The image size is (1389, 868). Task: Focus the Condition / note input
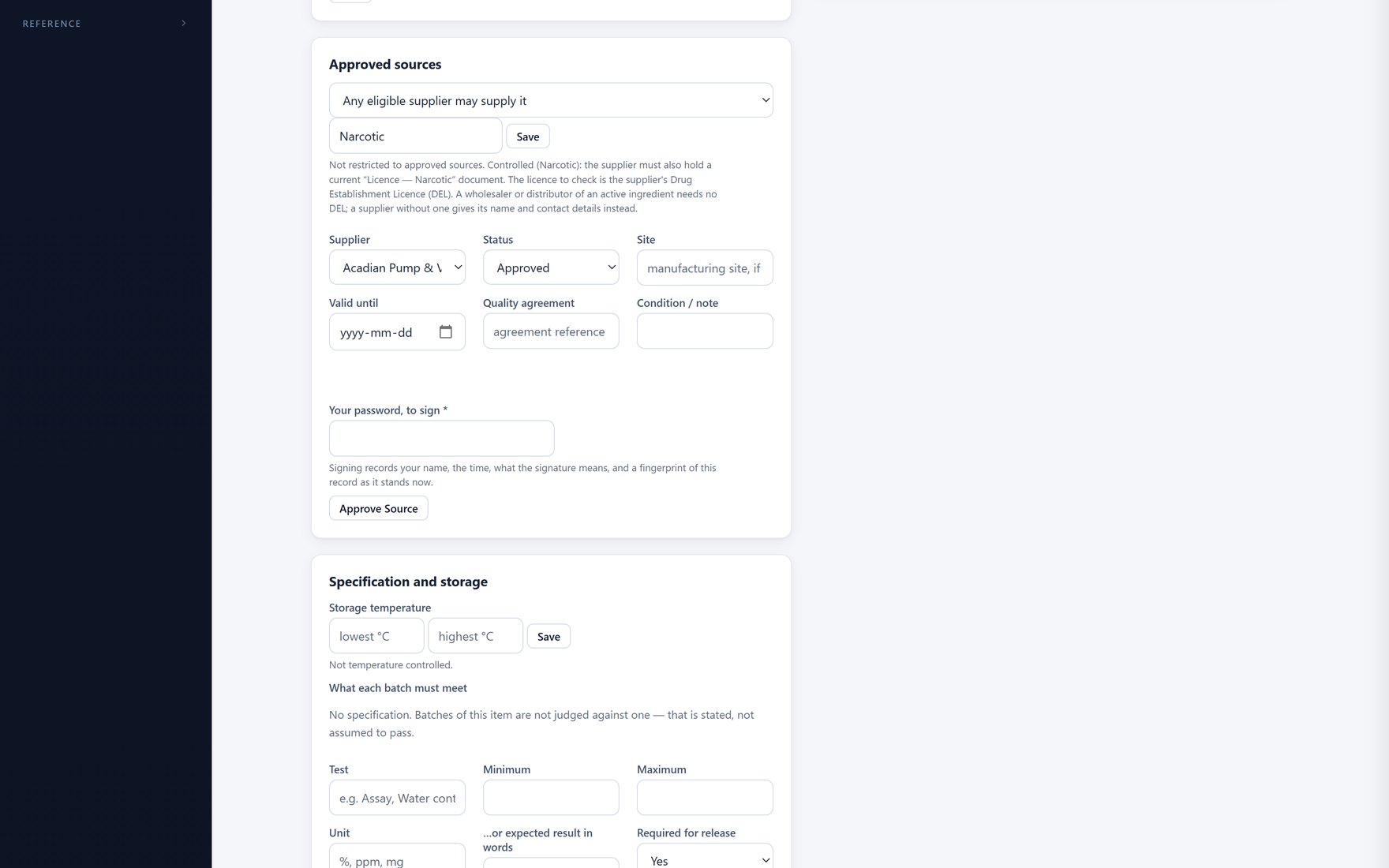pyautogui.click(x=705, y=331)
